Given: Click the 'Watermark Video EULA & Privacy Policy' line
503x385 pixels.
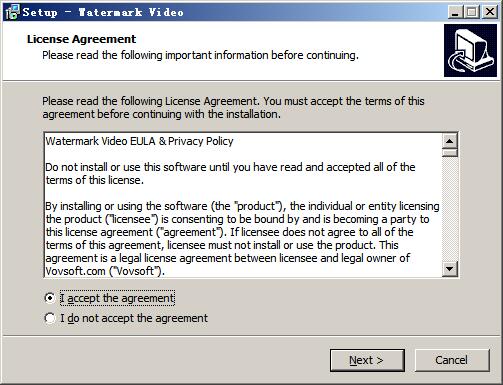Looking at the screenshot, I should coord(139,141).
